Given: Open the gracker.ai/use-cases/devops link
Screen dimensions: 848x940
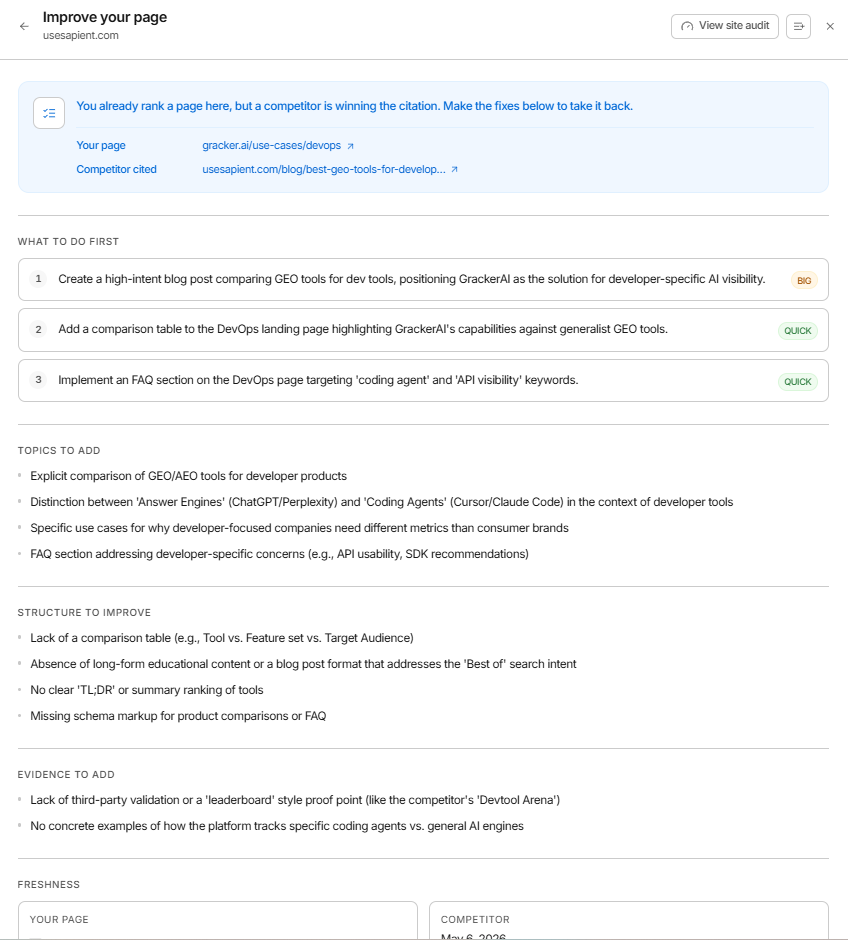Looking at the screenshot, I should 271,146.
